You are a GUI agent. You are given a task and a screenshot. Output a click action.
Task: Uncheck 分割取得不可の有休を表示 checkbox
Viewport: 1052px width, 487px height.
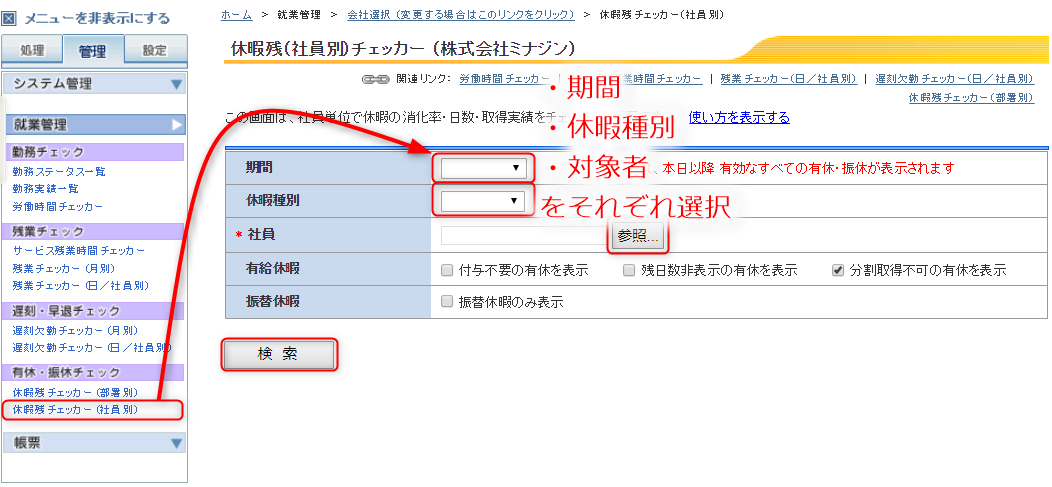[837, 270]
